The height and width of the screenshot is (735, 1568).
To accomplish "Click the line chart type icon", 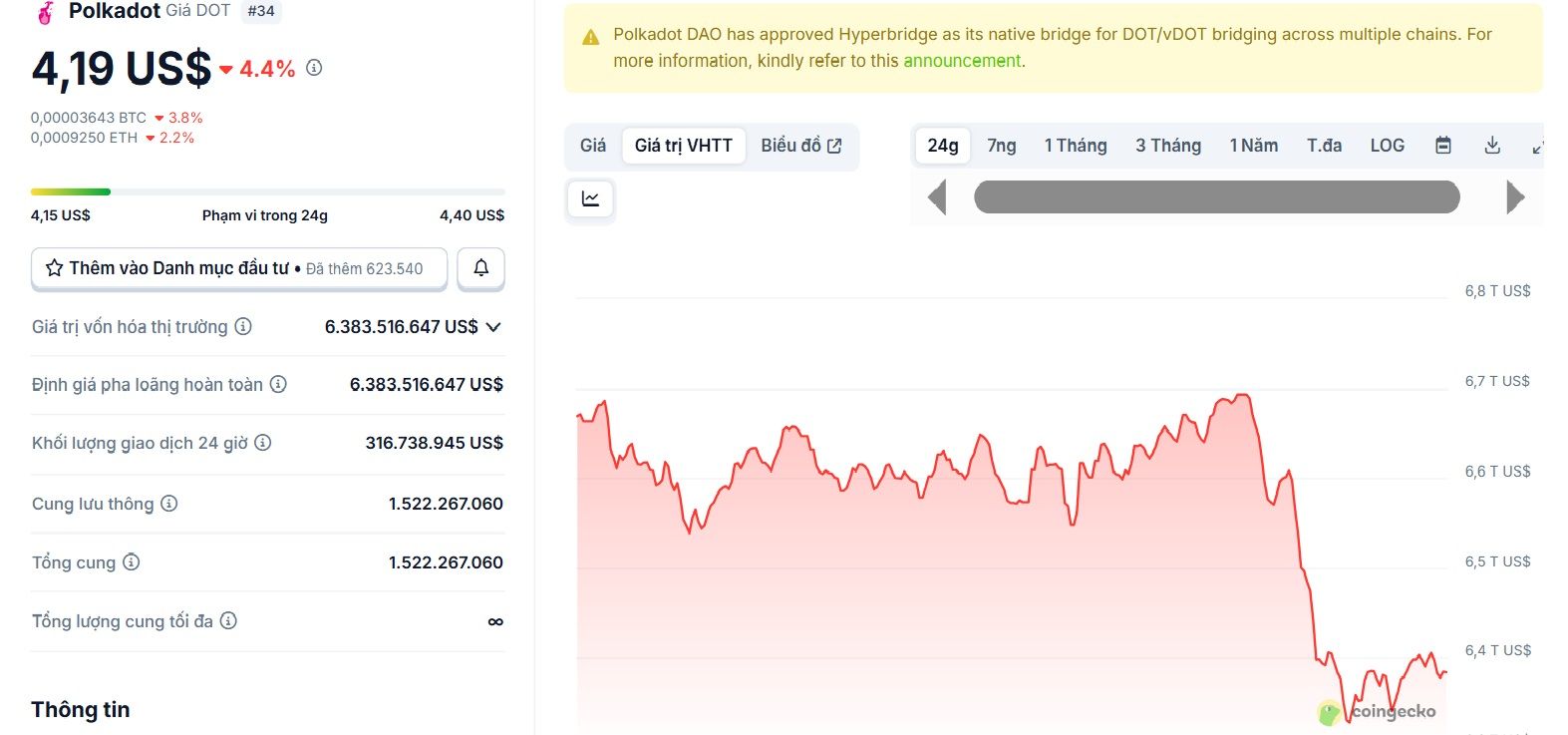I will [590, 198].
